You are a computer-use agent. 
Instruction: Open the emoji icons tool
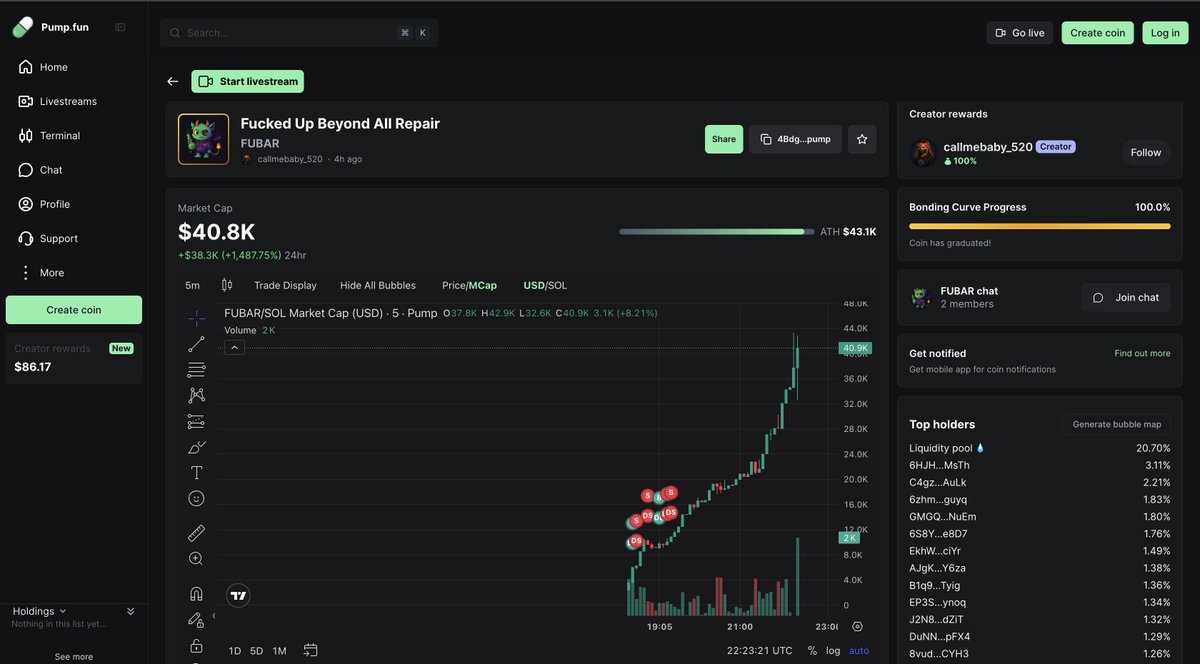click(196, 498)
